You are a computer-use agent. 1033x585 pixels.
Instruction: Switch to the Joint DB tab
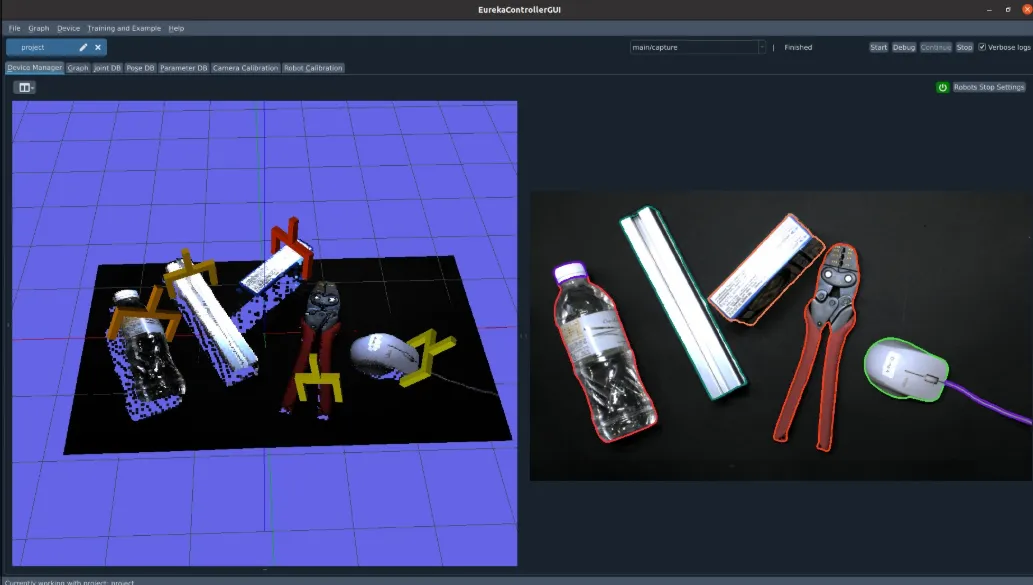point(107,67)
